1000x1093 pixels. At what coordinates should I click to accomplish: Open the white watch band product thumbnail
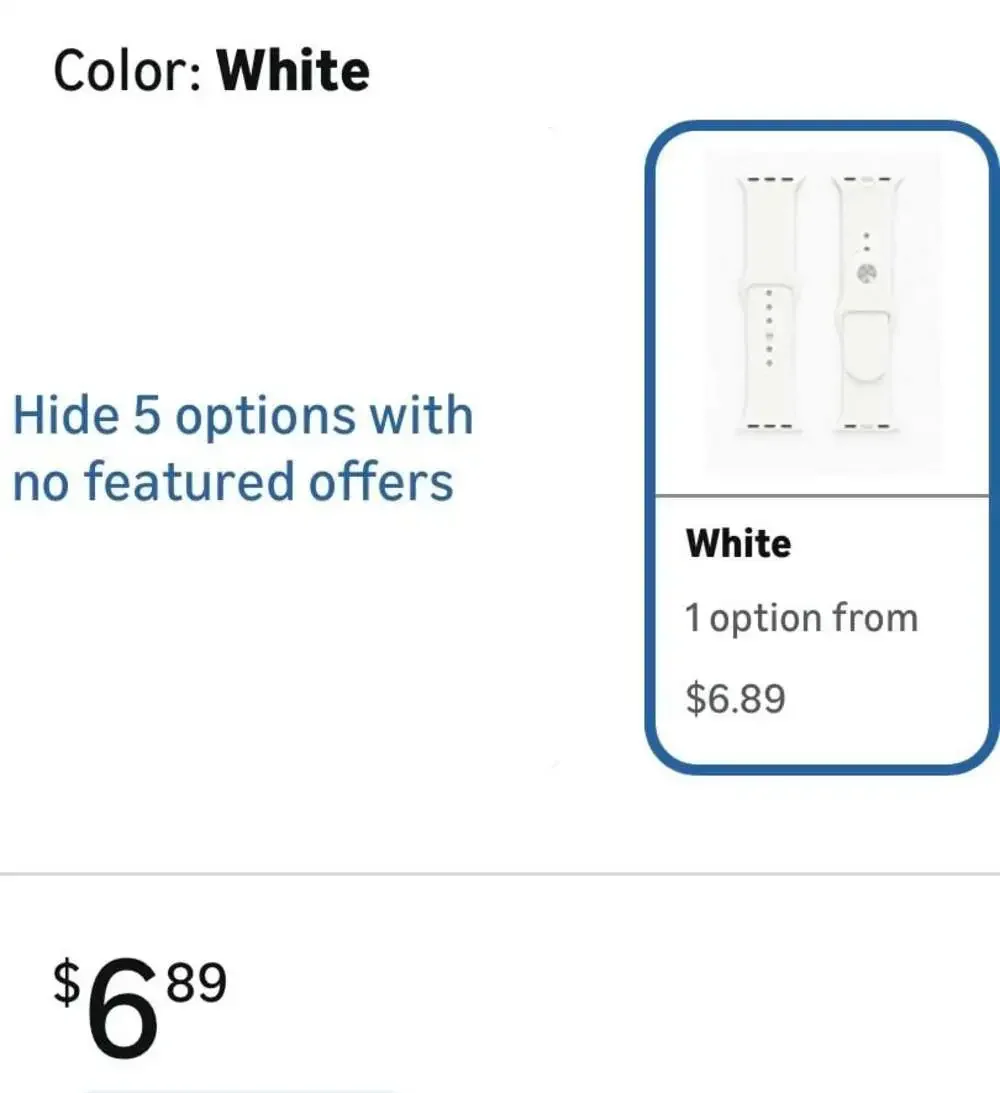point(822,312)
